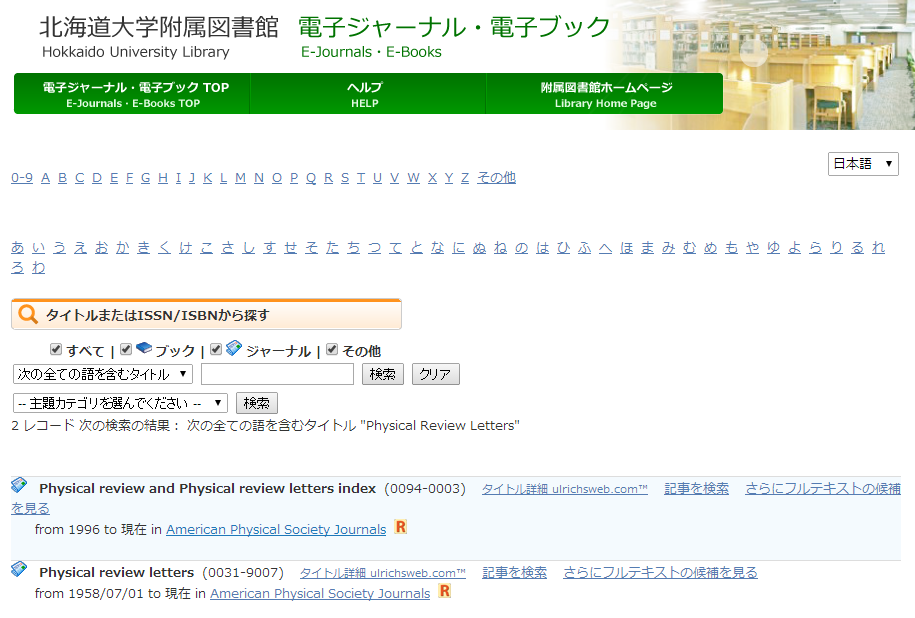The image size is (915, 618).
Task: Open the その他 alphabet index link
Action: click(497, 177)
